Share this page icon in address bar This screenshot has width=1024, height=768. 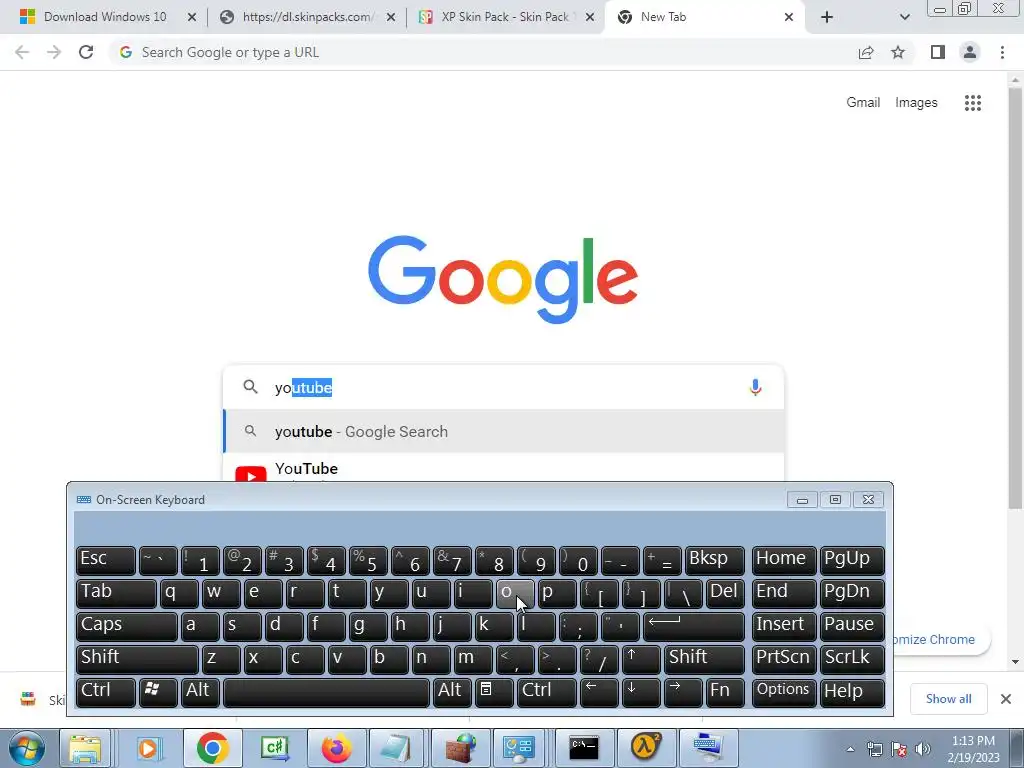click(x=866, y=52)
